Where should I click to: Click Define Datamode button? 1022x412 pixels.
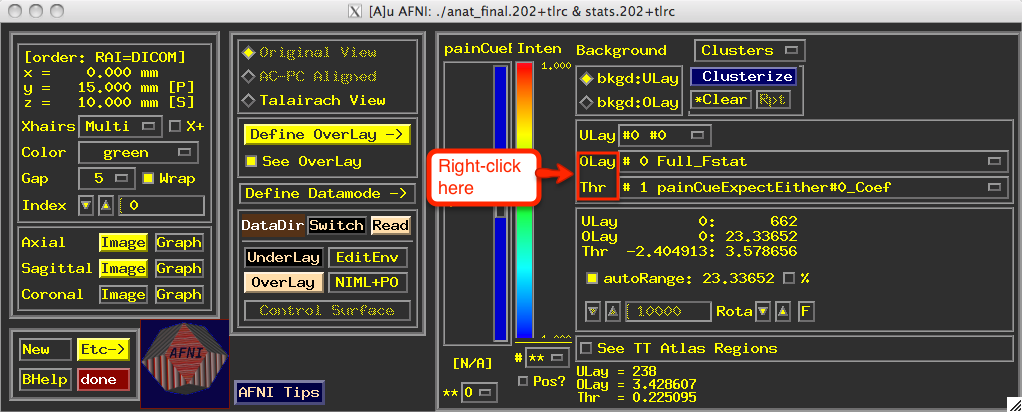(x=327, y=194)
